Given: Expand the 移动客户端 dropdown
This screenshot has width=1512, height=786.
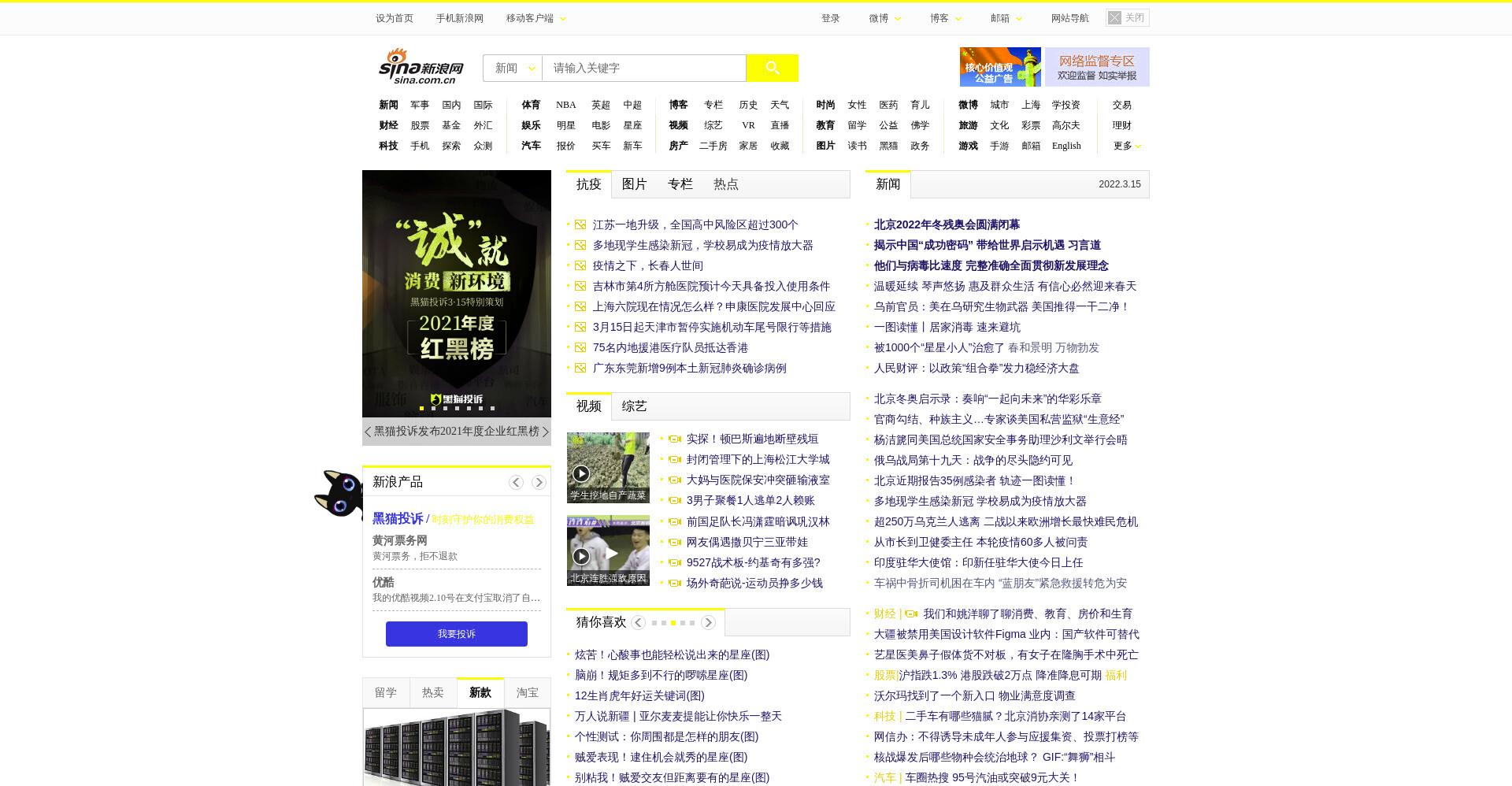Looking at the screenshot, I should click(x=536, y=18).
